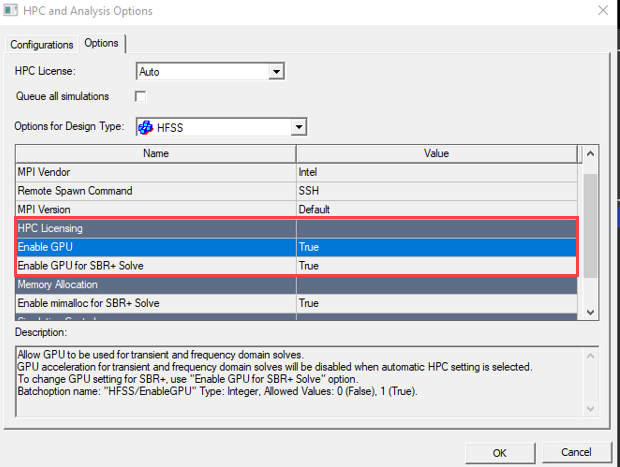Click the Name column header
Viewport: 620px width, 467px height.
pos(155,153)
